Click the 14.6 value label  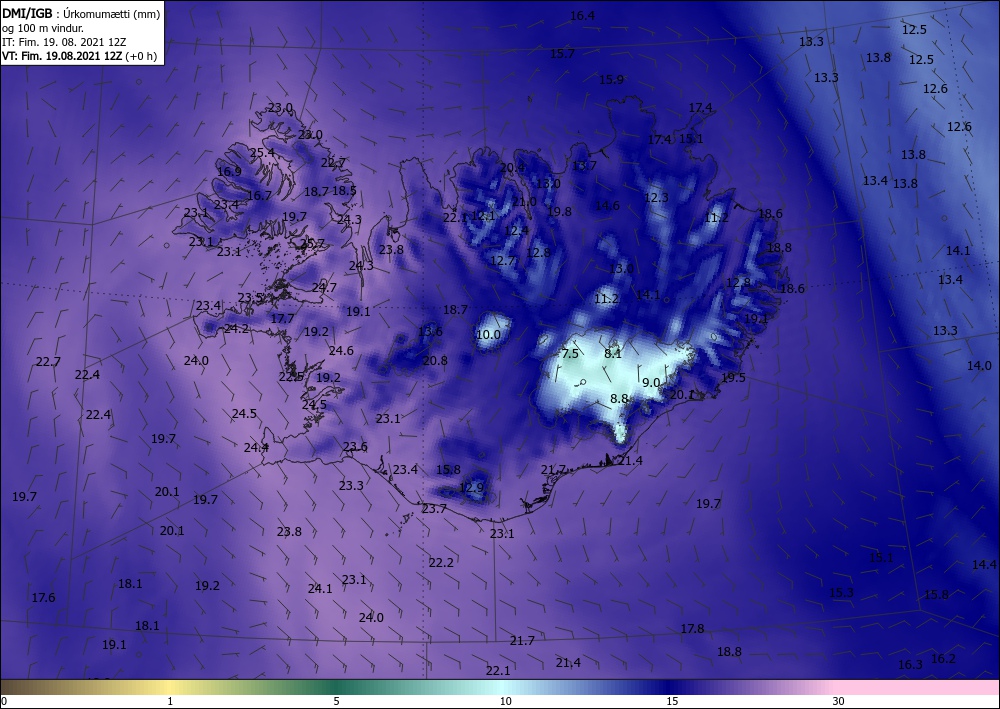(607, 205)
